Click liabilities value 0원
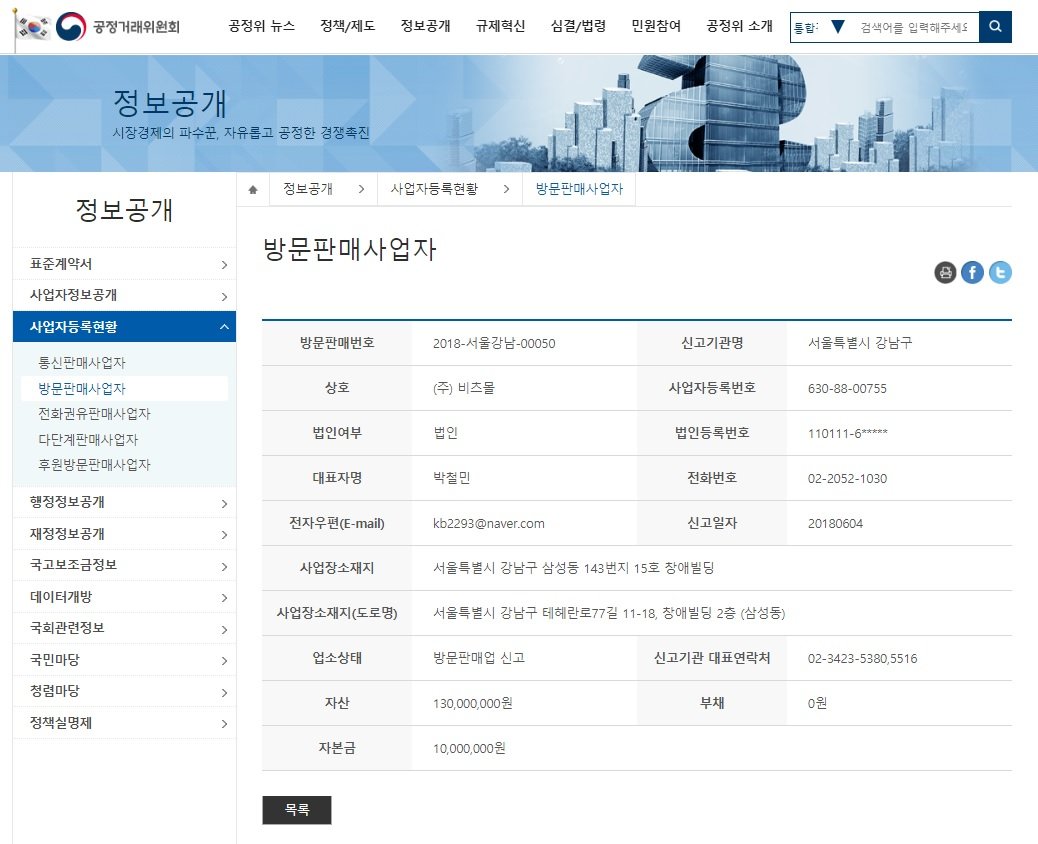The height and width of the screenshot is (844, 1038). click(x=817, y=703)
